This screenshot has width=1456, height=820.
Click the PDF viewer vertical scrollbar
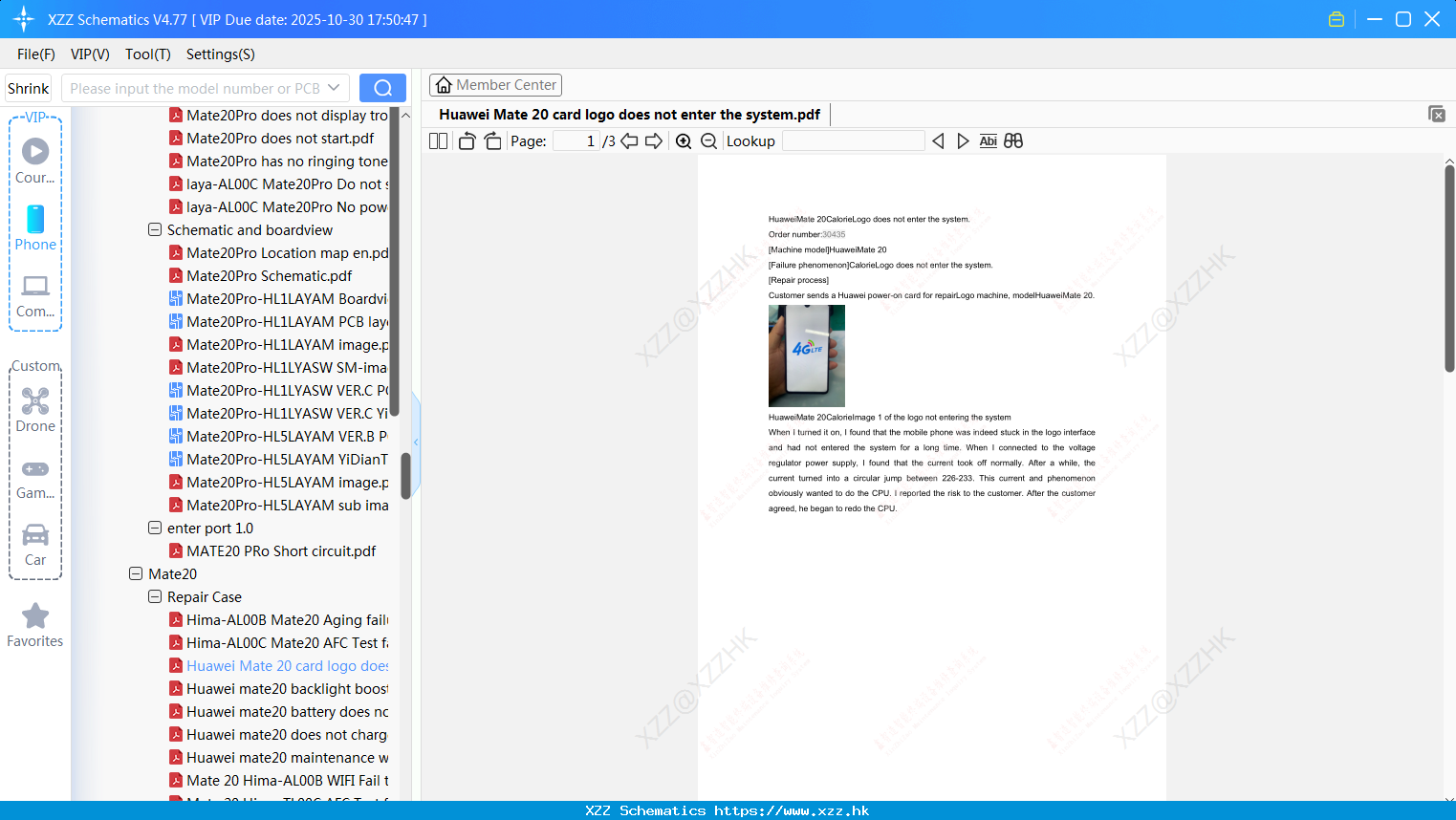point(1449,268)
